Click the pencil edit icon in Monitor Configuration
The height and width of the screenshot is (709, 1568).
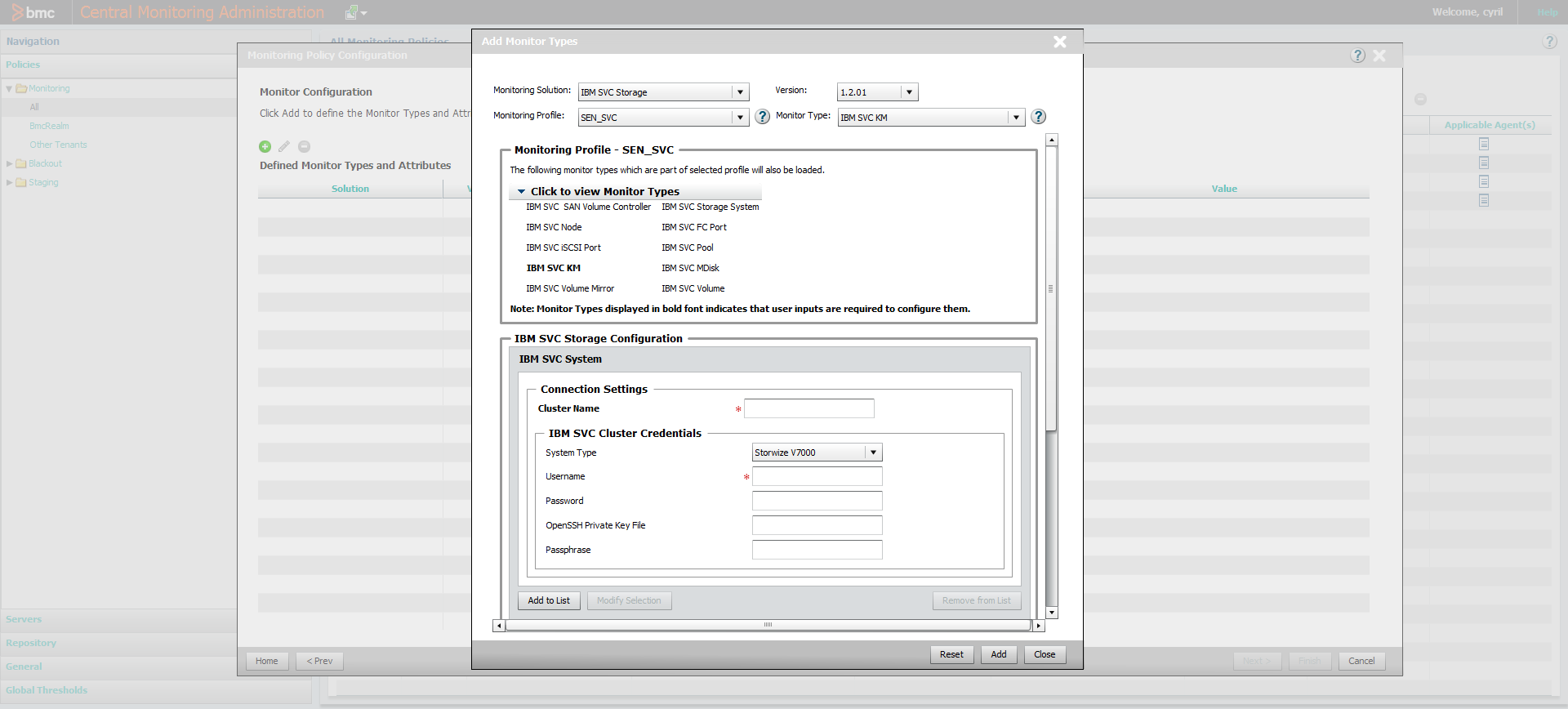coord(284,146)
